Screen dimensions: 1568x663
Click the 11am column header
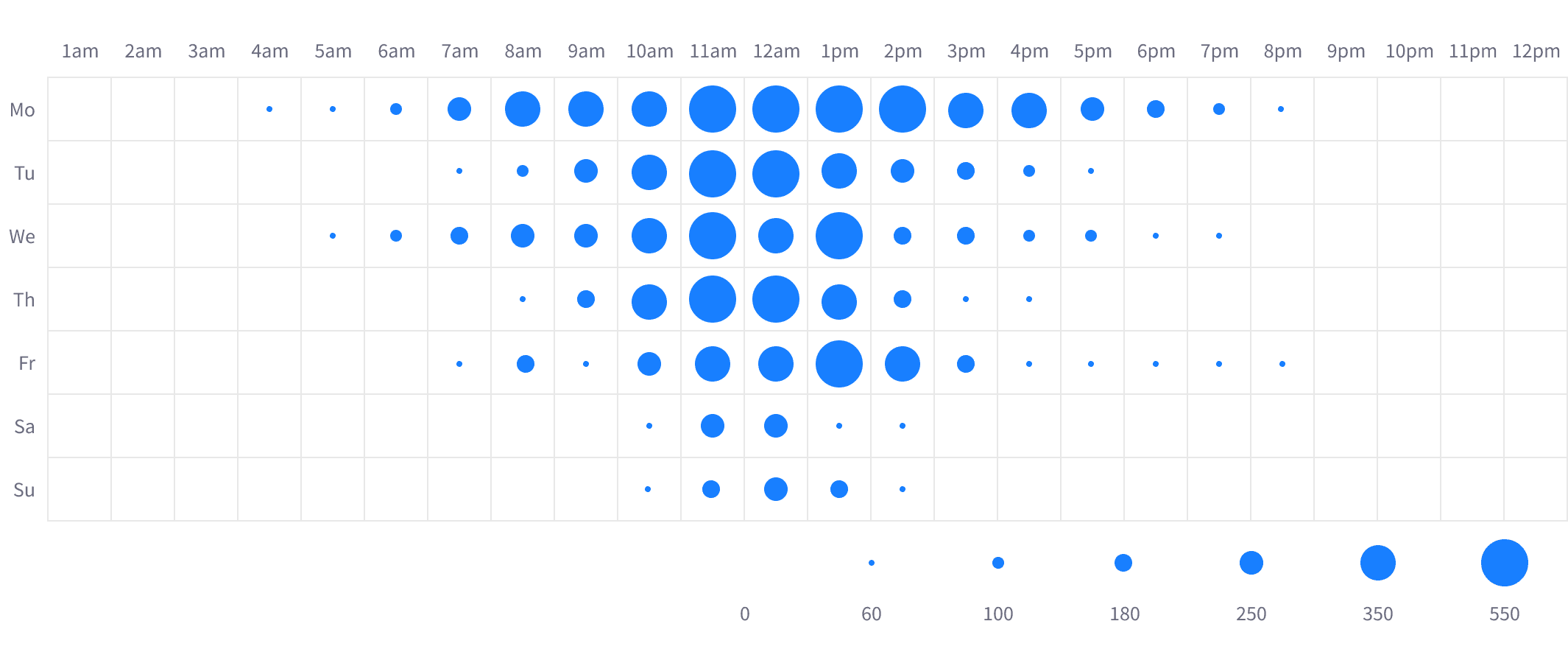coord(712,52)
